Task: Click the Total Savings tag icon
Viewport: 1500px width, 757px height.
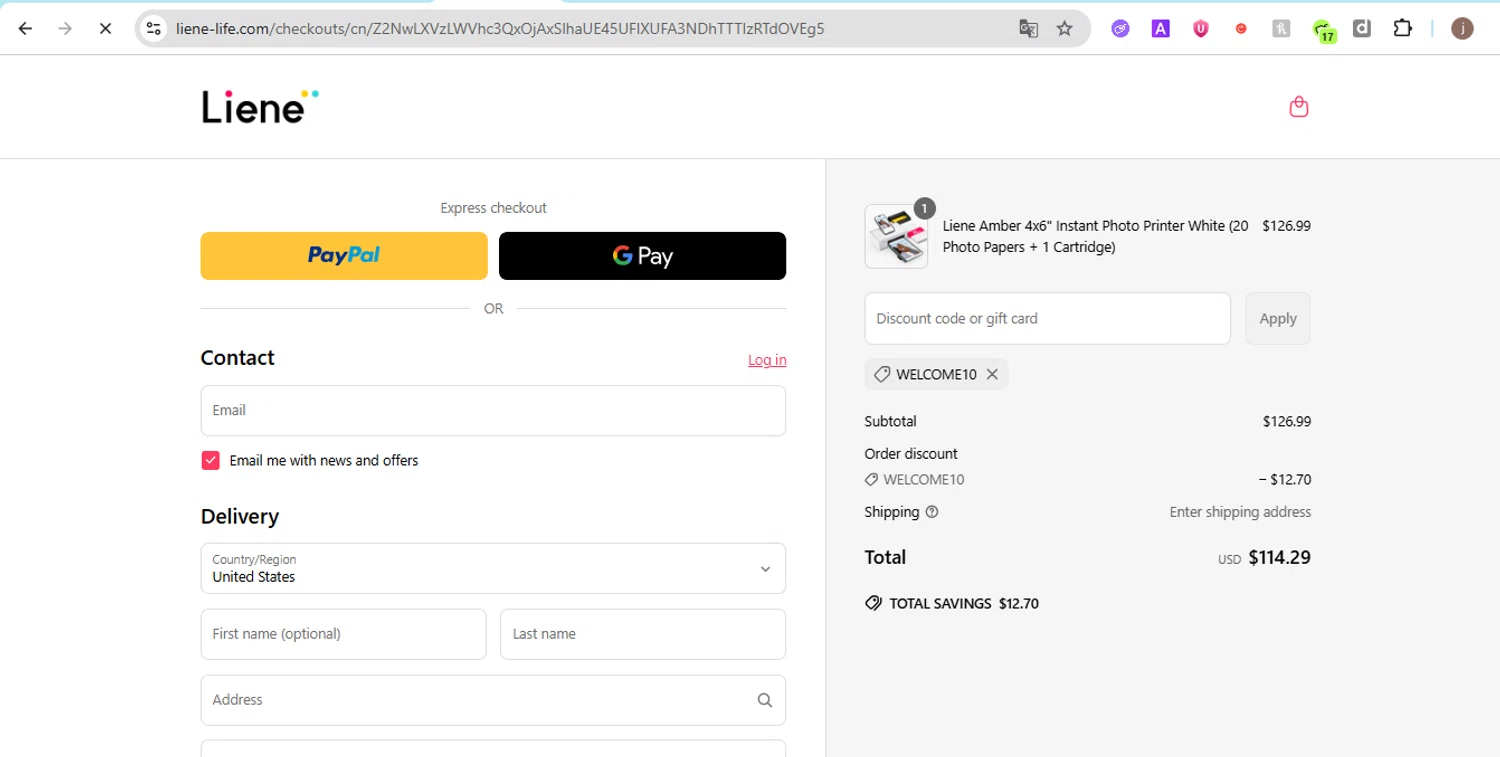Action: [x=873, y=604]
